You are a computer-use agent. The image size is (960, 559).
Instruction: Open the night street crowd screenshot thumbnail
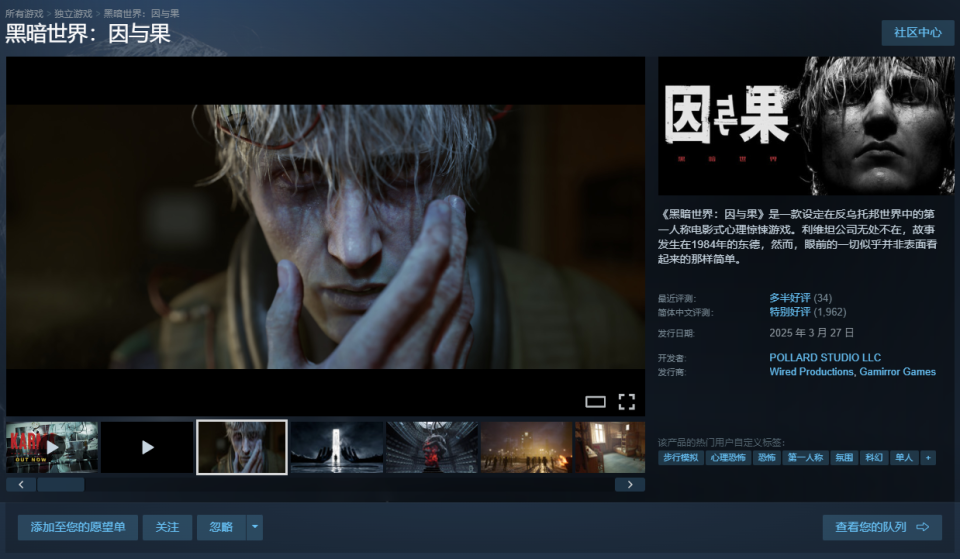click(527, 447)
